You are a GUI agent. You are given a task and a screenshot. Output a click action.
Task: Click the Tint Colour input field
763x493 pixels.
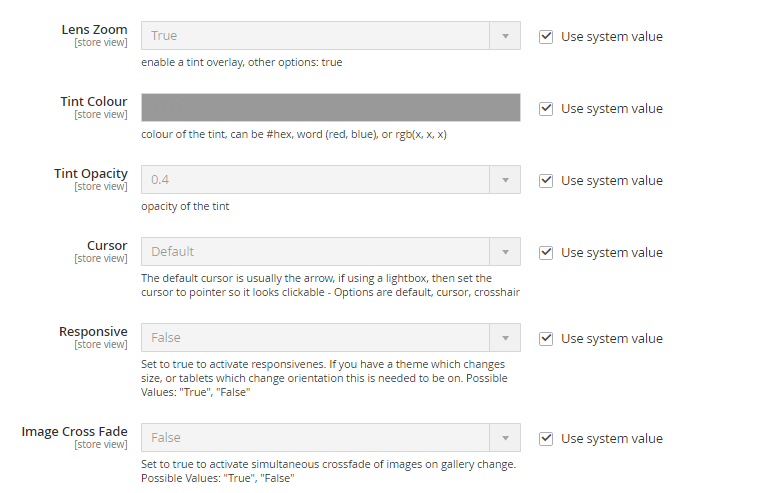[x=330, y=108]
